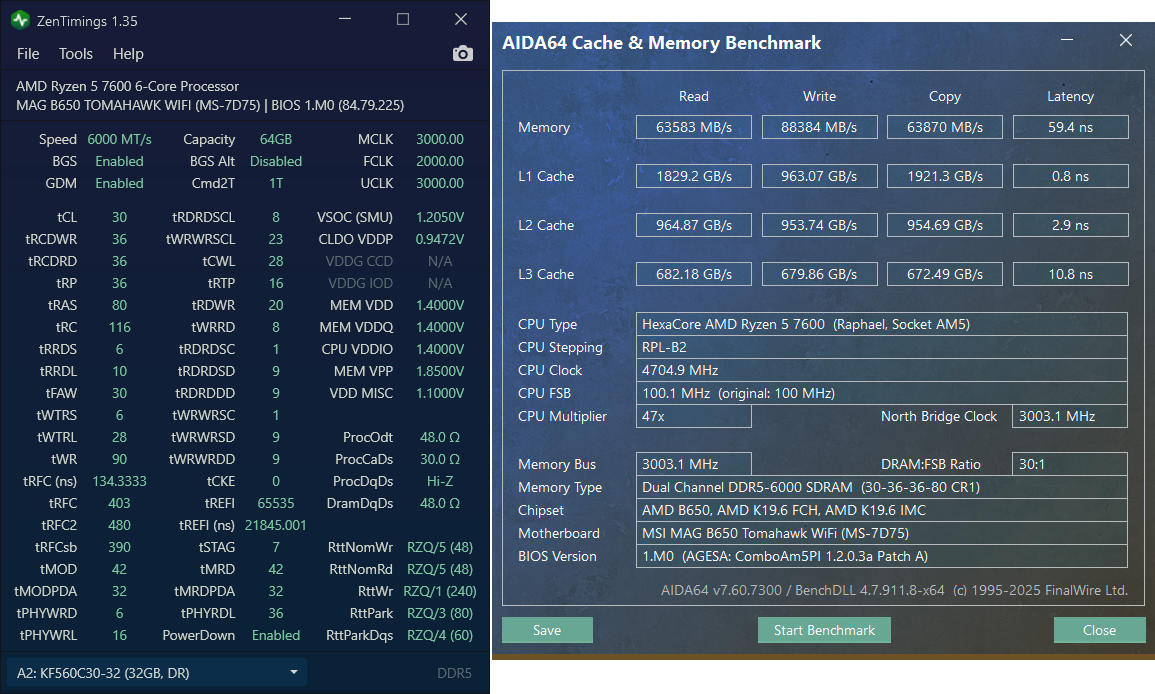Click the Save button in AIDA64
1155x694 pixels.
pyautogui.click(x=547, y=630)
